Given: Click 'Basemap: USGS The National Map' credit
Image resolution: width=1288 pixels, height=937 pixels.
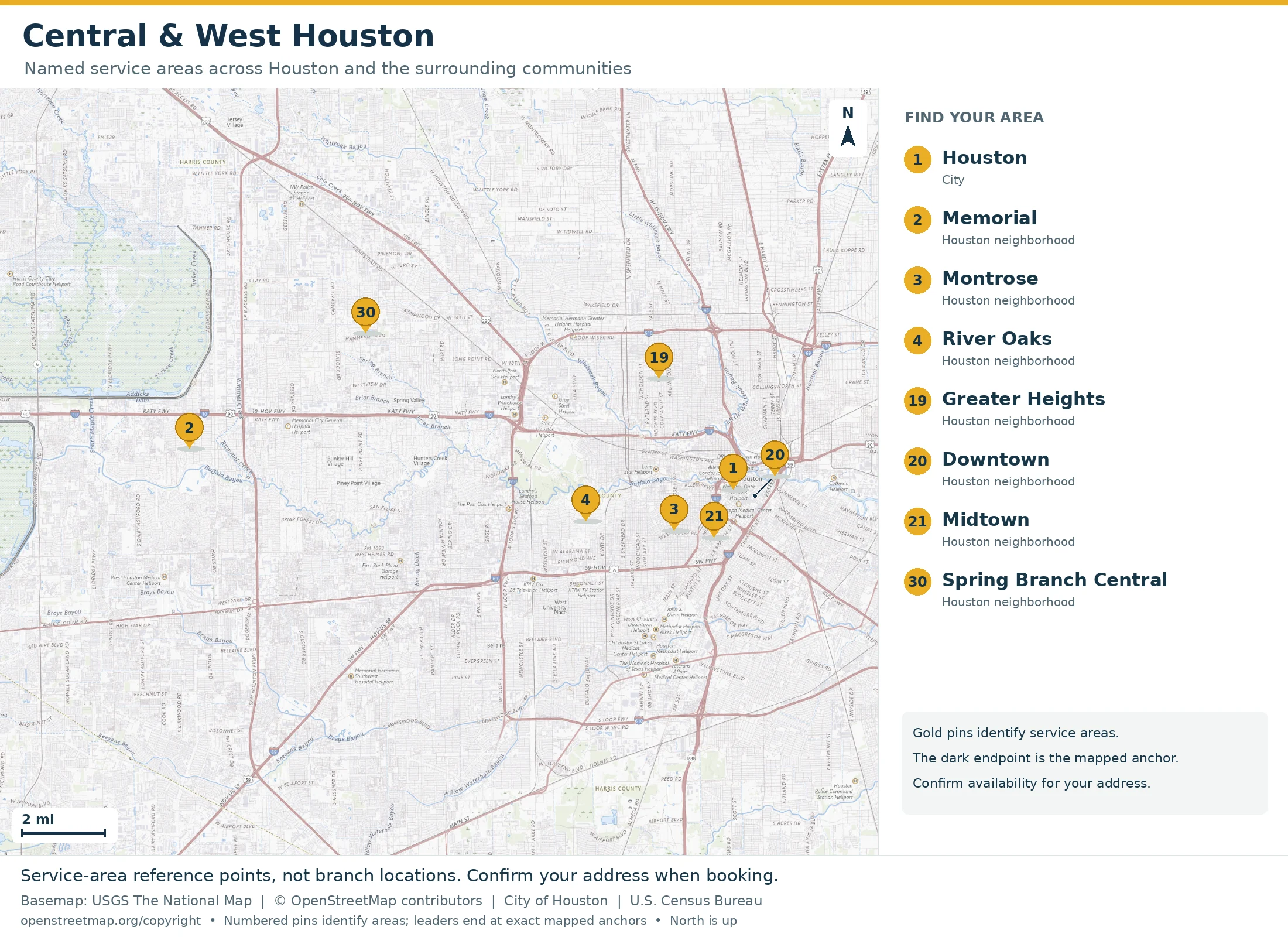Looking at the screenshot, I should tap(136, 901).
